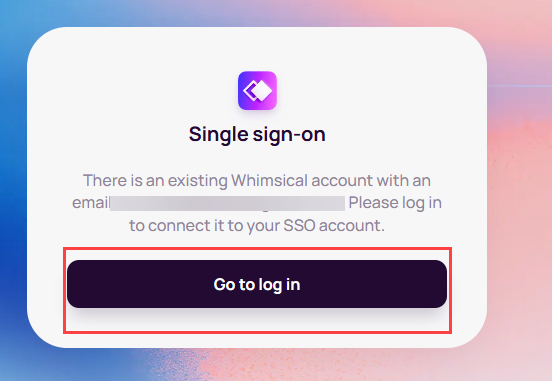Click the right end of the dark login button
Viewport: 552px width, 381px height.
coord(433,284)
